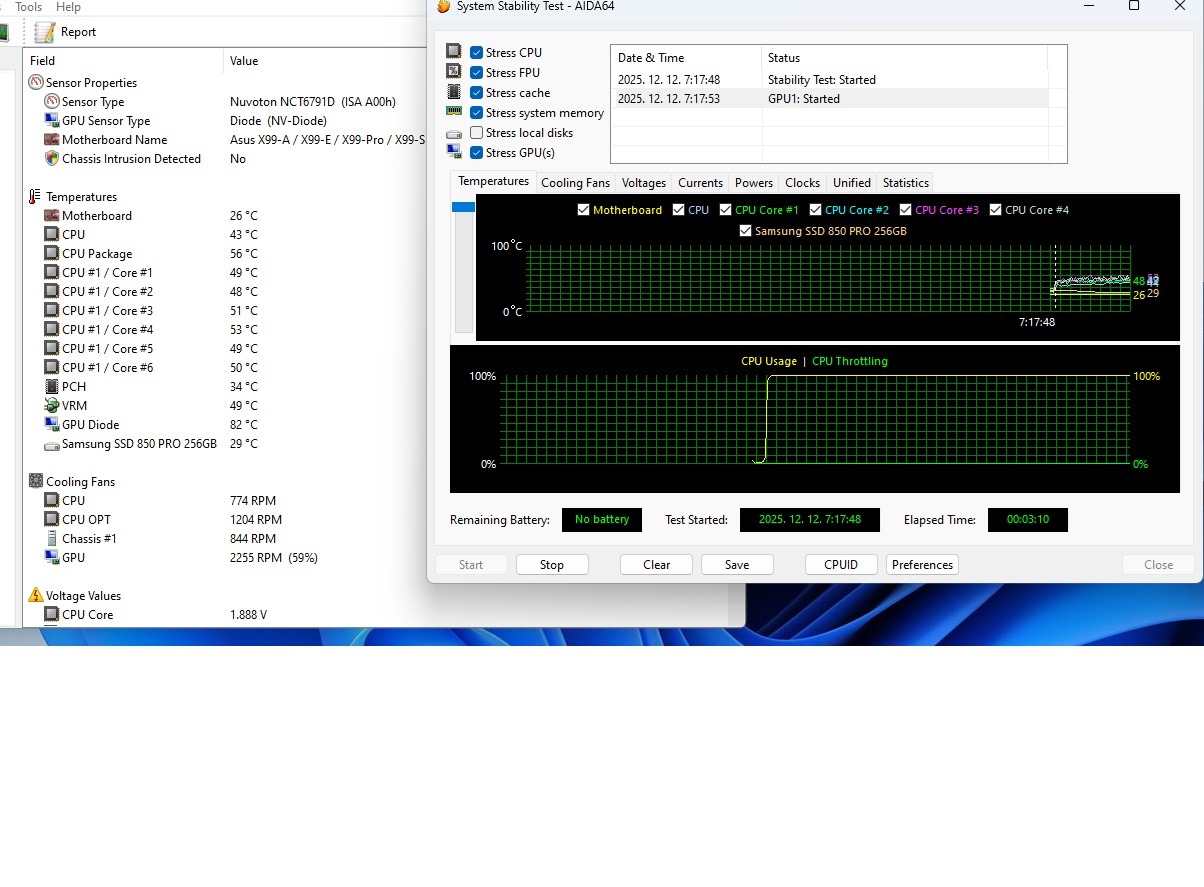Click the Report icon in AIDA64 toolbar
Image resolution: width=1204 pixels, height=887 pixels.
[45, 32]
